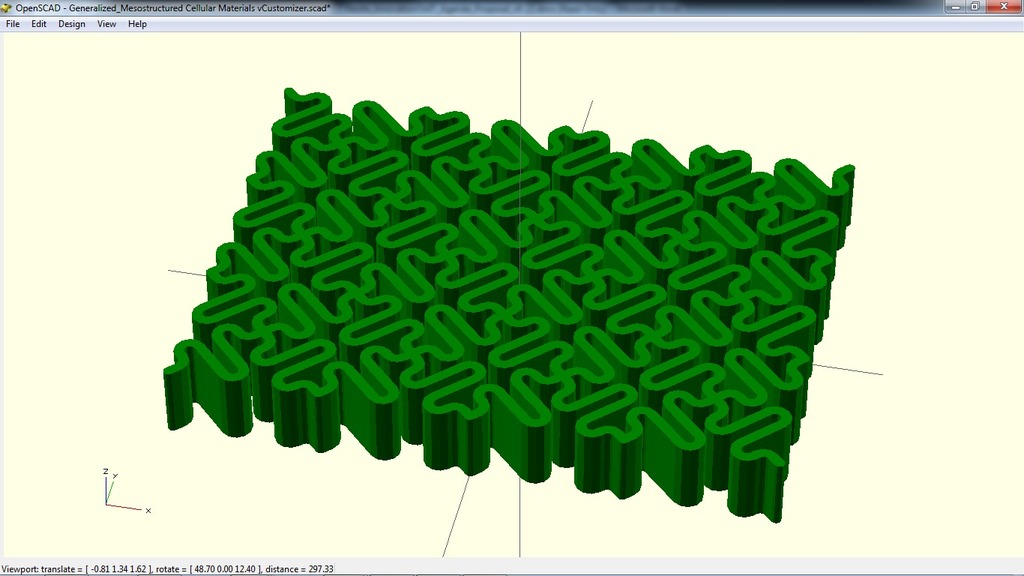Viewport: 1024px width, 576px height.
Task: Click the OpenSCAD app icon in title bar
Action: (x=7, y=8)
